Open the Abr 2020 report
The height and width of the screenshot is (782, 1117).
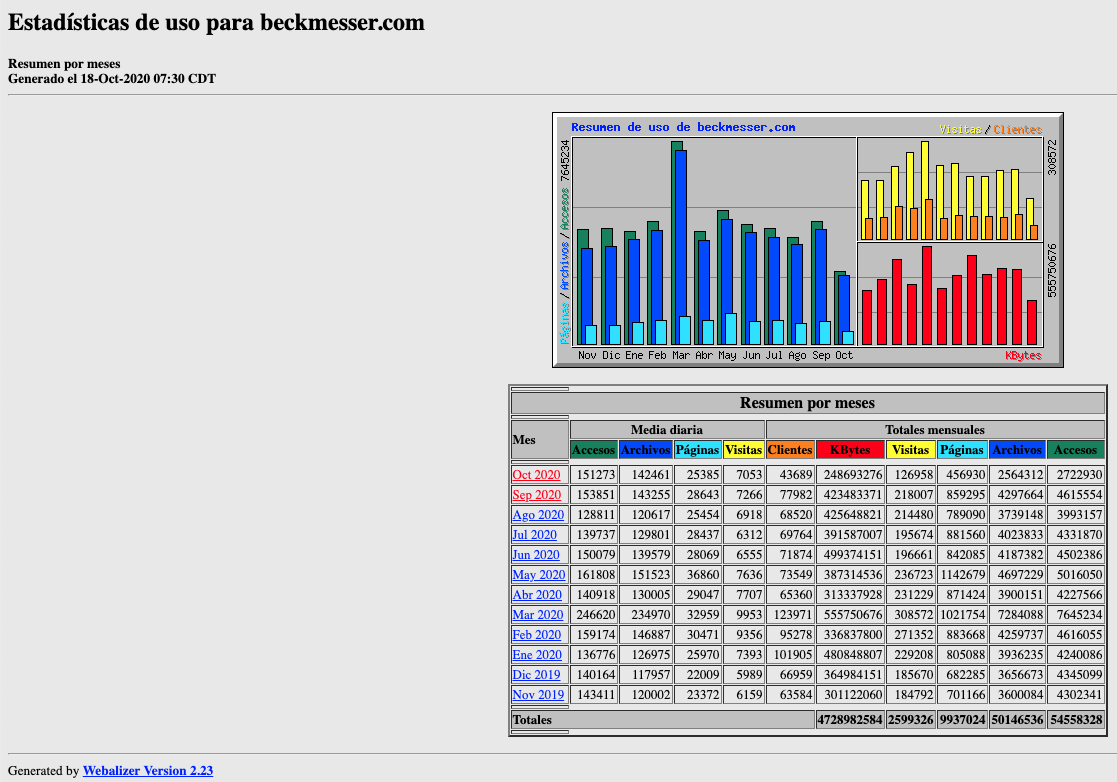tap(535, 594)
